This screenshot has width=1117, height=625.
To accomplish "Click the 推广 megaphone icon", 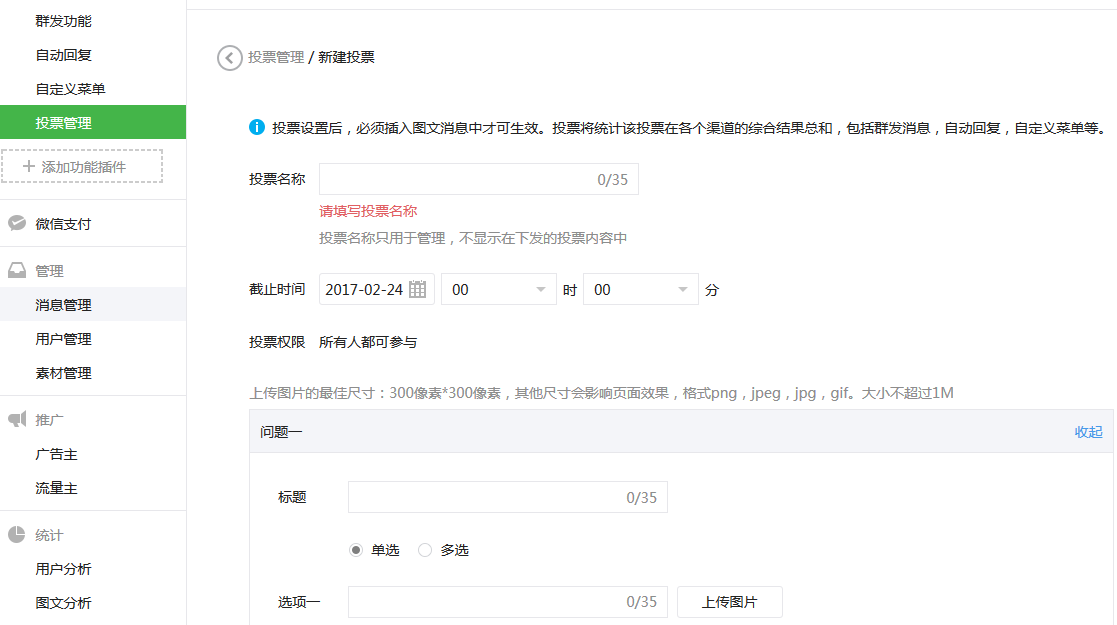I will [x=17, y=420].
